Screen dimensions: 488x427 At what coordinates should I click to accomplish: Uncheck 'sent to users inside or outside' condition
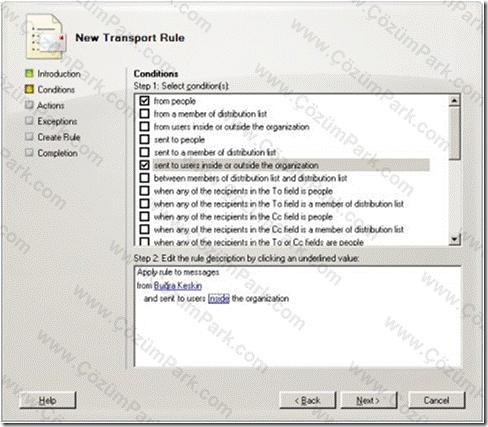point(144,165)
